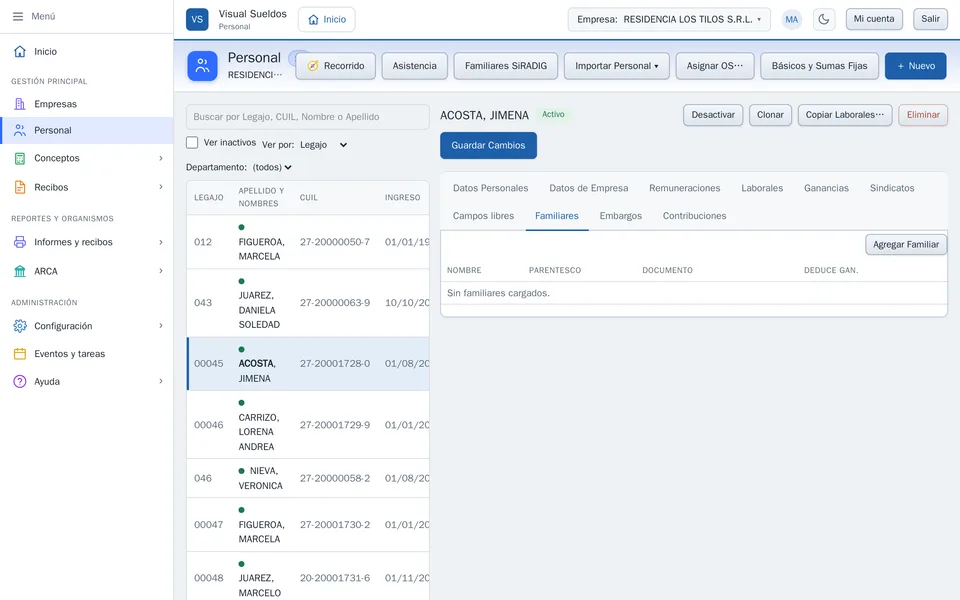Click the ARCA bank icon
The height and width of the screenshot is (600, 960).
pyautogui.click(x=20, y=271)
